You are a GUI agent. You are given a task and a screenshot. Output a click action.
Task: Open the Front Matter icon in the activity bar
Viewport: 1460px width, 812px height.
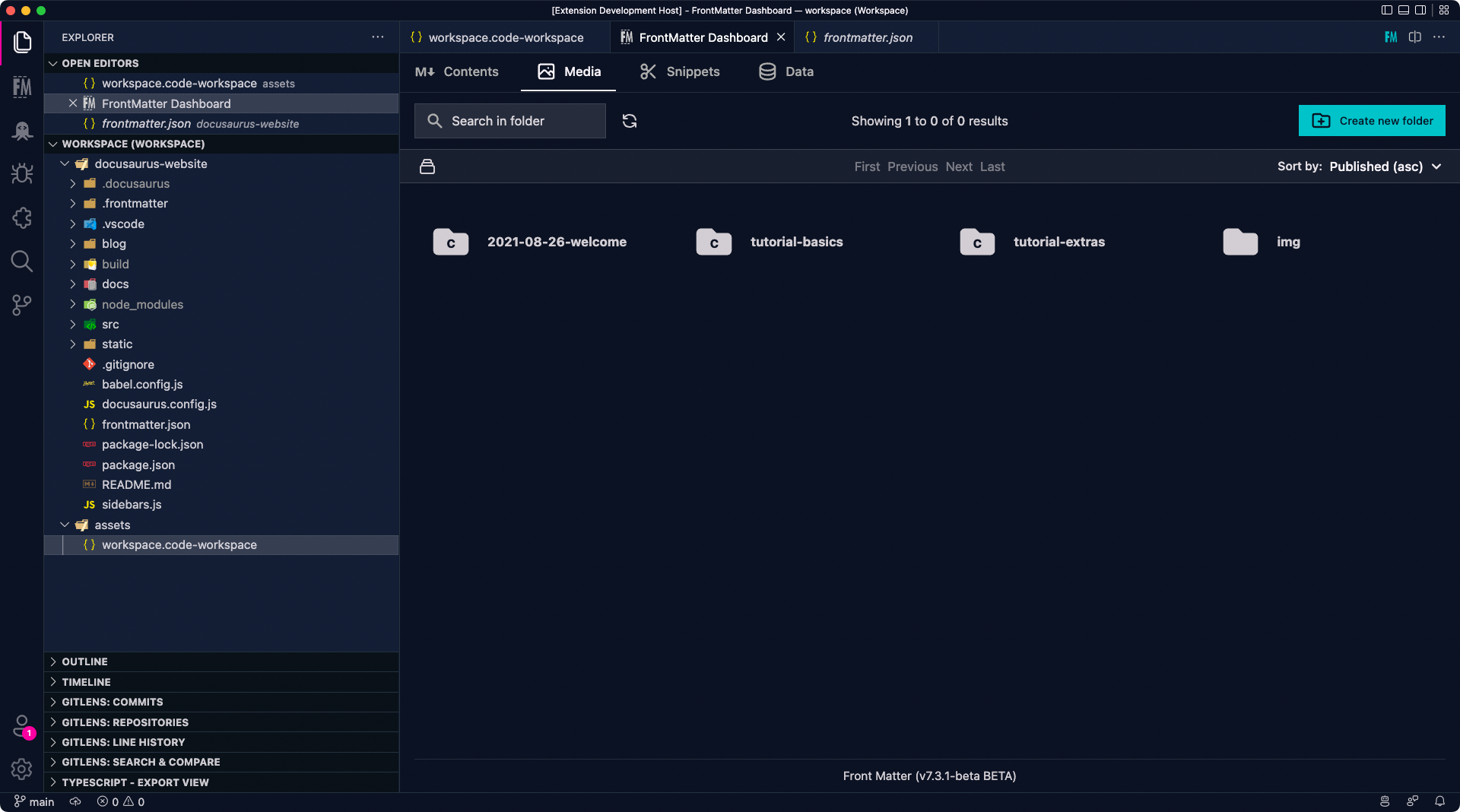21,87
